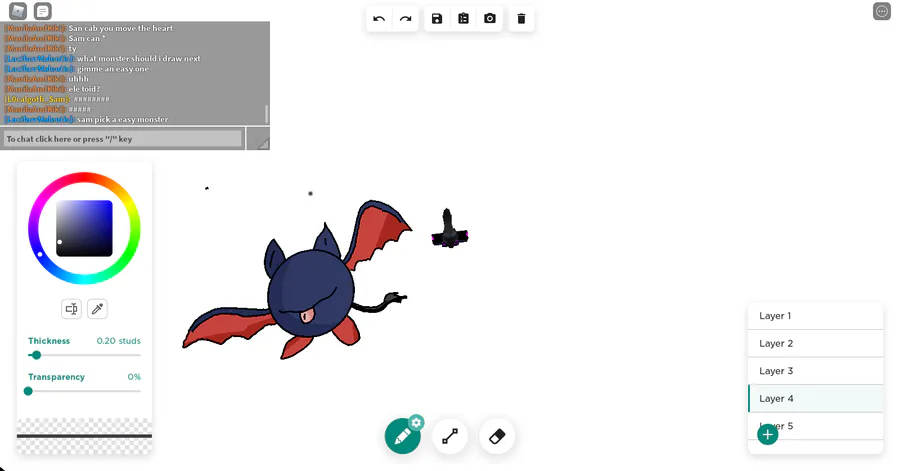Click the chat text input field
Image resolution: width=900 pixels, height=471 pixels.
coord(123,139)
